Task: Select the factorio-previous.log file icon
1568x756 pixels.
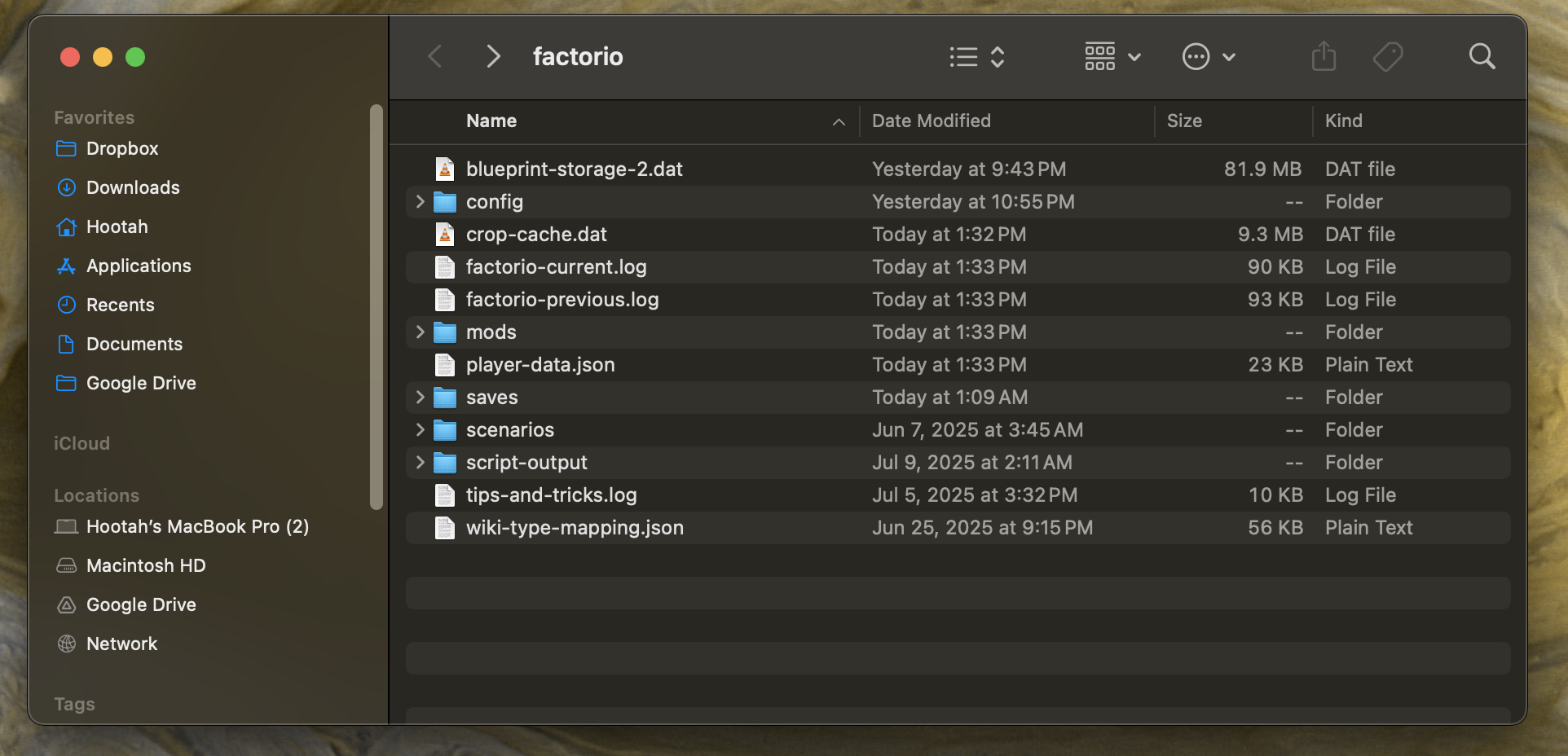Action: [445, 299]
